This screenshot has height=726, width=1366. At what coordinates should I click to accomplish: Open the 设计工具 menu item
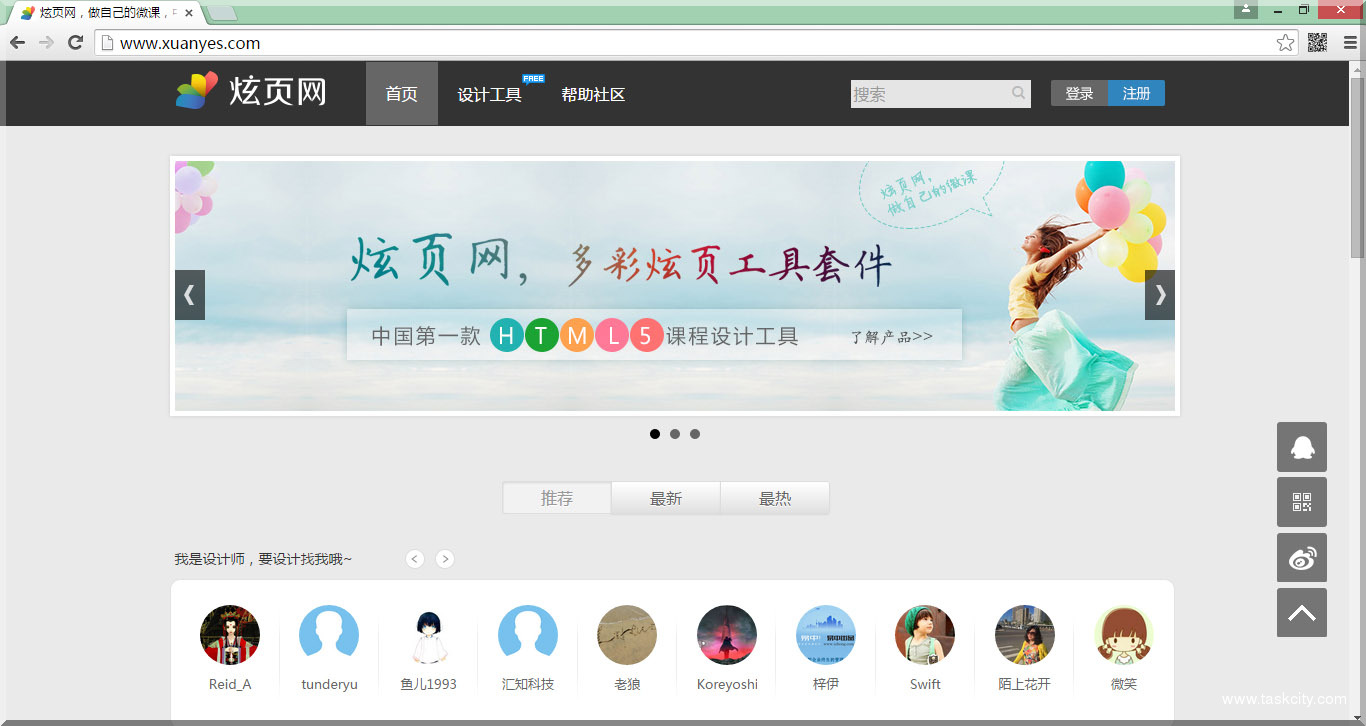coord(490,95)
